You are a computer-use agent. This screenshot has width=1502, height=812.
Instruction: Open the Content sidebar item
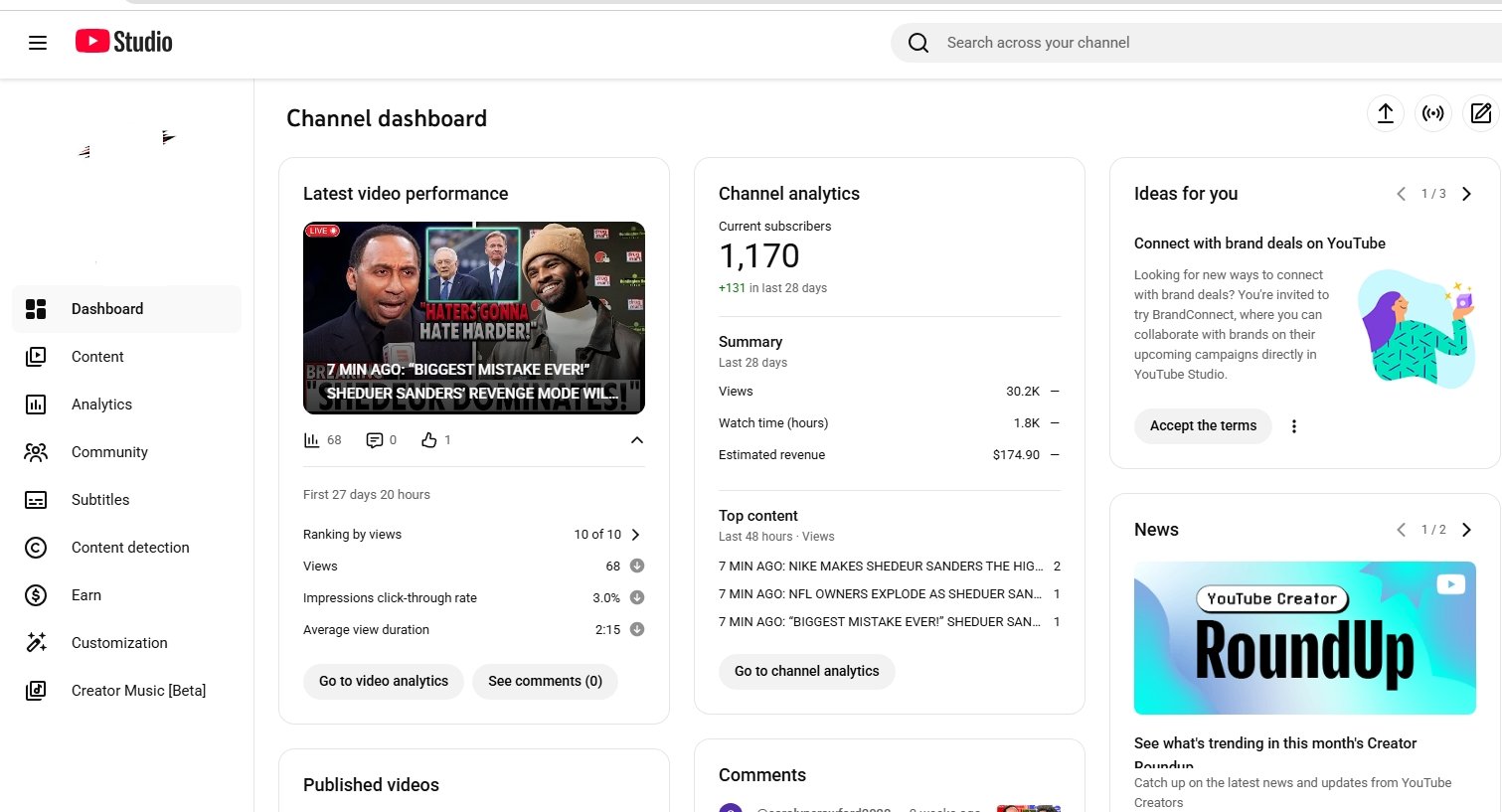pos(97,357)
